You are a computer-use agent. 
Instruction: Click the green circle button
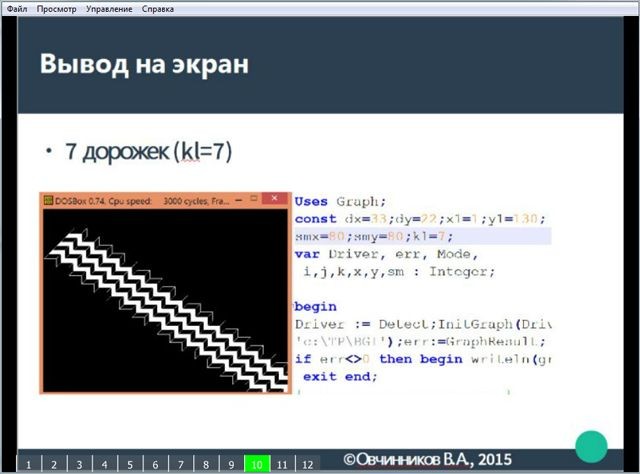tap(591, 446)
